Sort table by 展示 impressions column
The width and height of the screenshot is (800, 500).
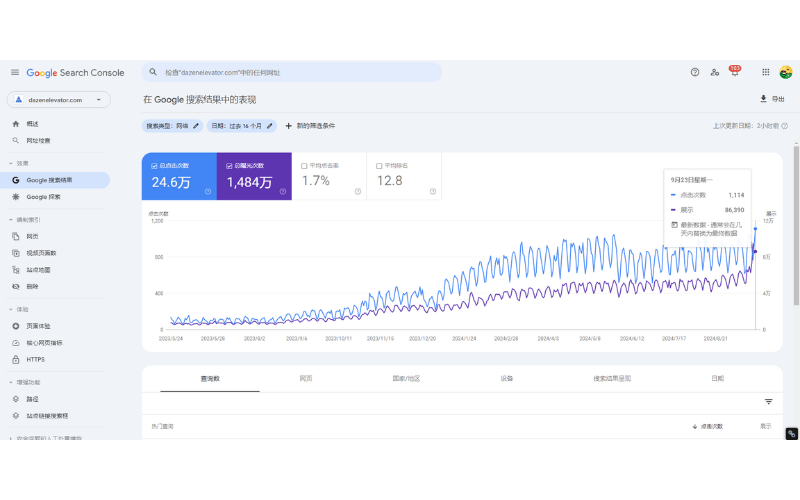pos(765,427)
